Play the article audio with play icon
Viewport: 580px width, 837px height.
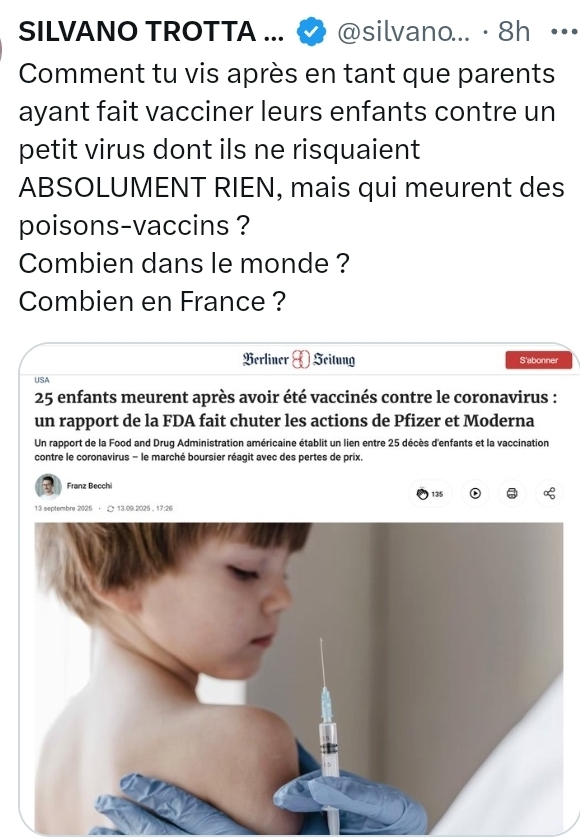[475, 493]
